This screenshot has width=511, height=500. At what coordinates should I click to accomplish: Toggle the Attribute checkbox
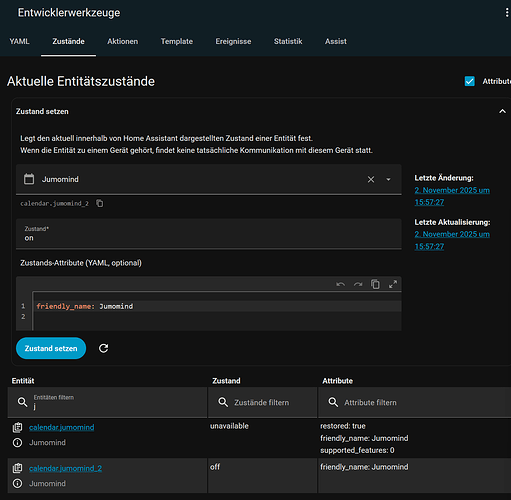(469, 81)
